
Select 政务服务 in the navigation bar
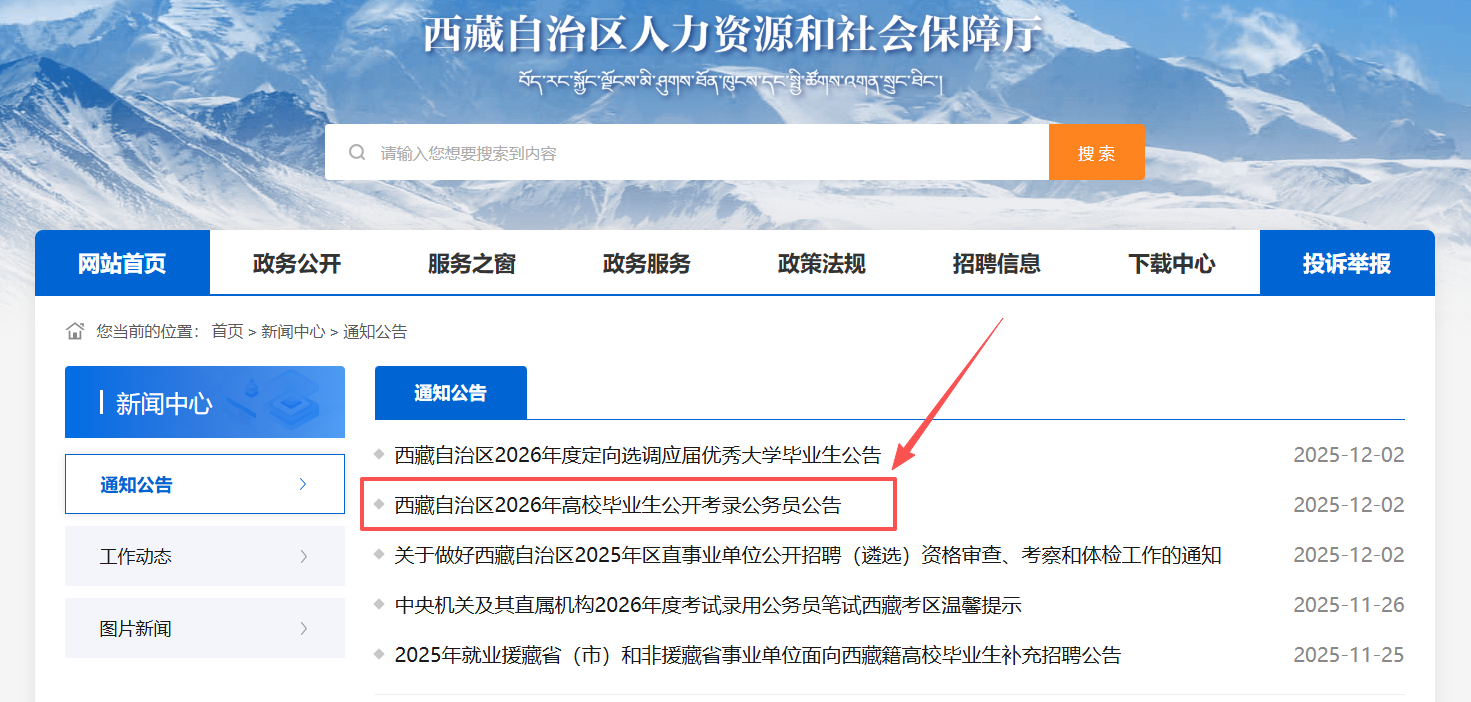(647, 264)
